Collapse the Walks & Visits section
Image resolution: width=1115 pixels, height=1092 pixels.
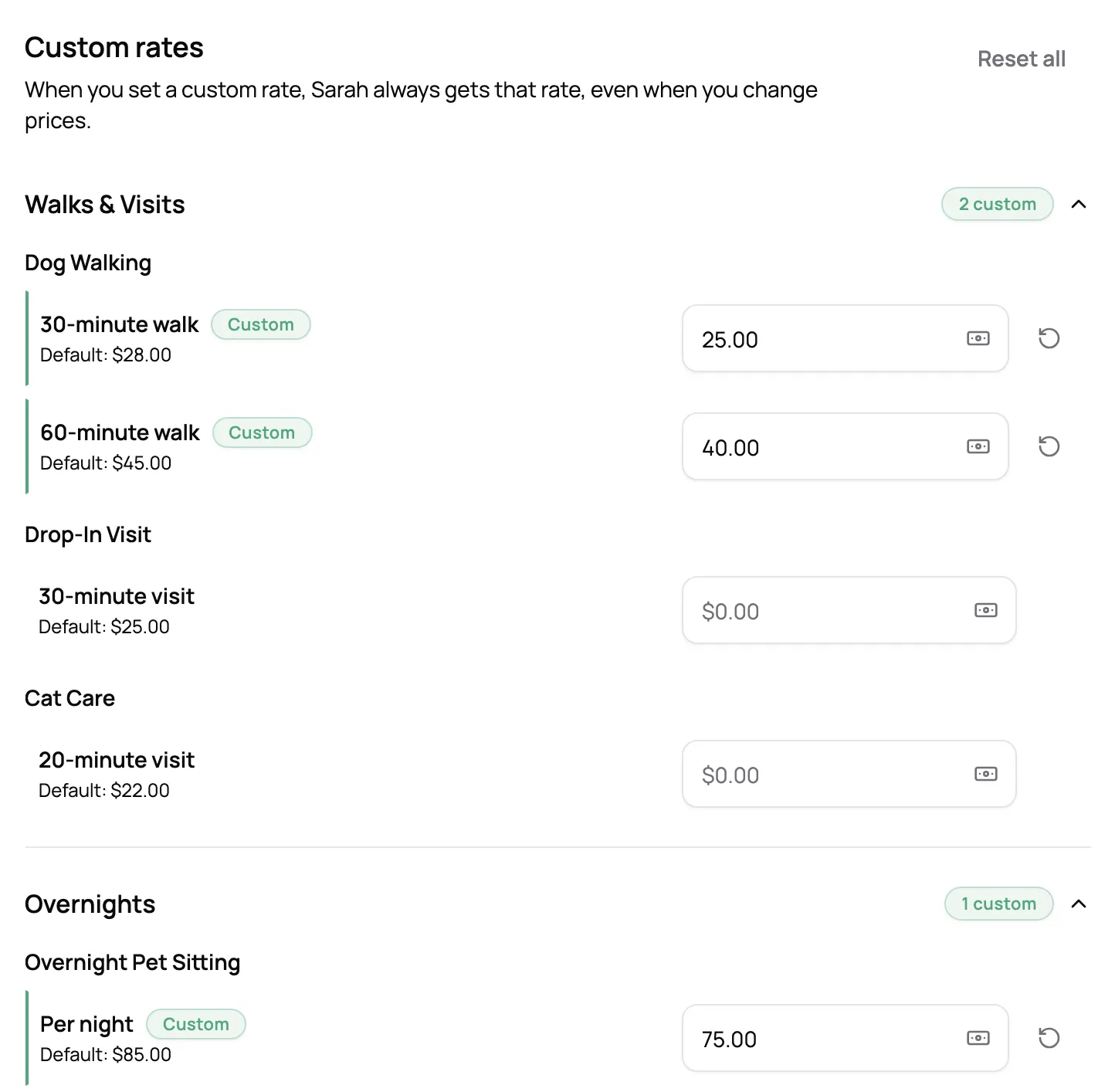(x=1079, y=204)
